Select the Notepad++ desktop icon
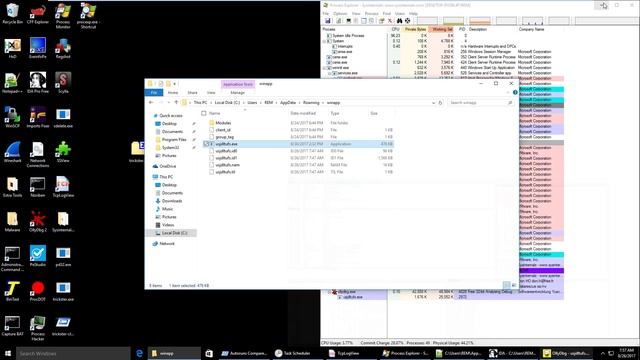640x360 pixels. click(13, 83)
